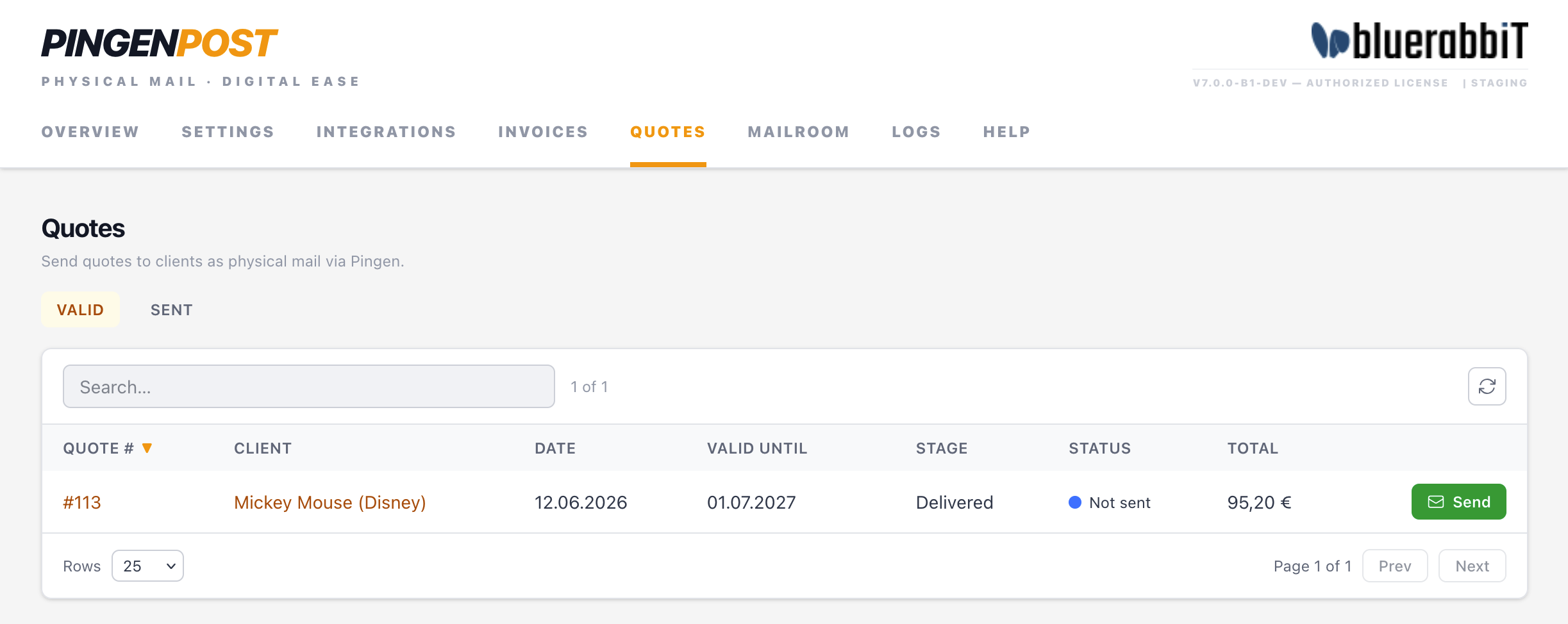Sort by Date column header

(555, 448)
